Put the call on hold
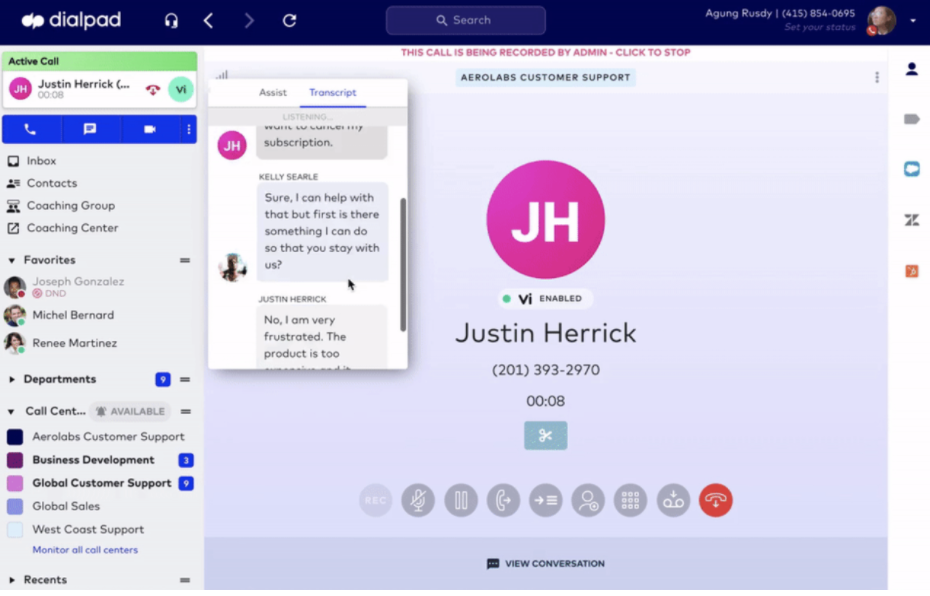The height and width of the screenshot is (596, 930). 461,501
